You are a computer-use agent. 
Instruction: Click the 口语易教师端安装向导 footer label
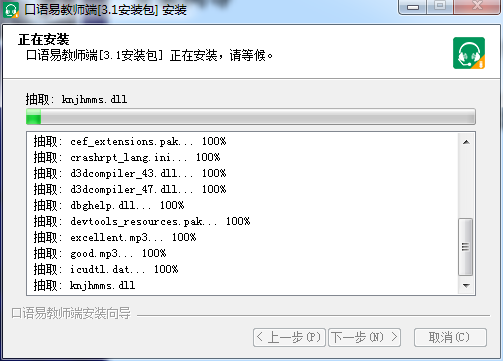(x=71, y=313)
